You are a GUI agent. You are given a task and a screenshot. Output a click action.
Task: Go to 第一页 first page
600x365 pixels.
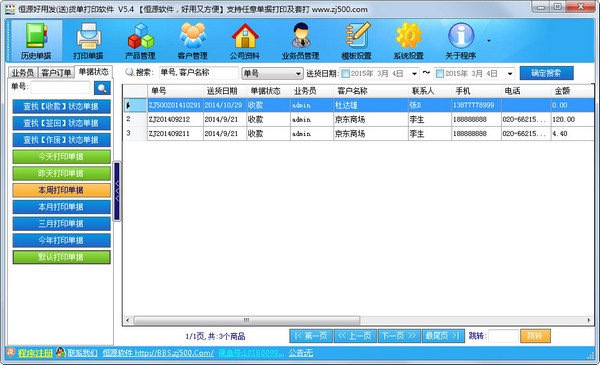(311, 336)
